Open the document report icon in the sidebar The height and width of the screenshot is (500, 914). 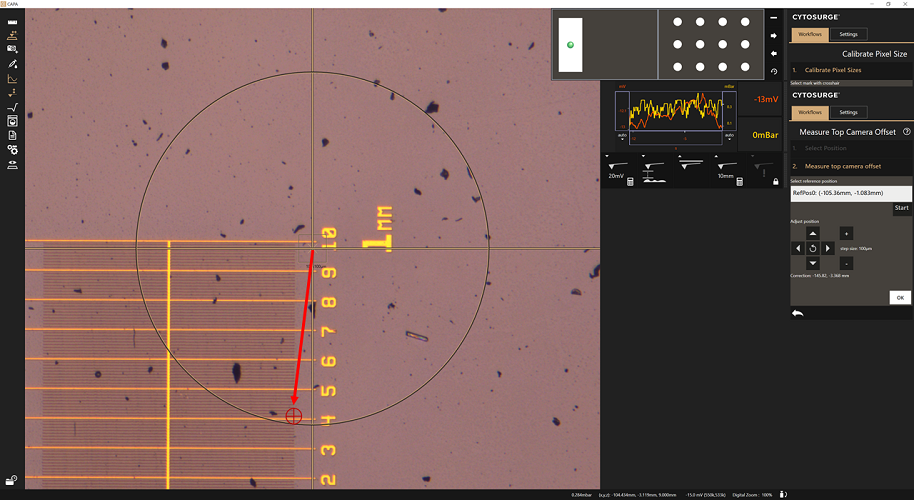12,135
